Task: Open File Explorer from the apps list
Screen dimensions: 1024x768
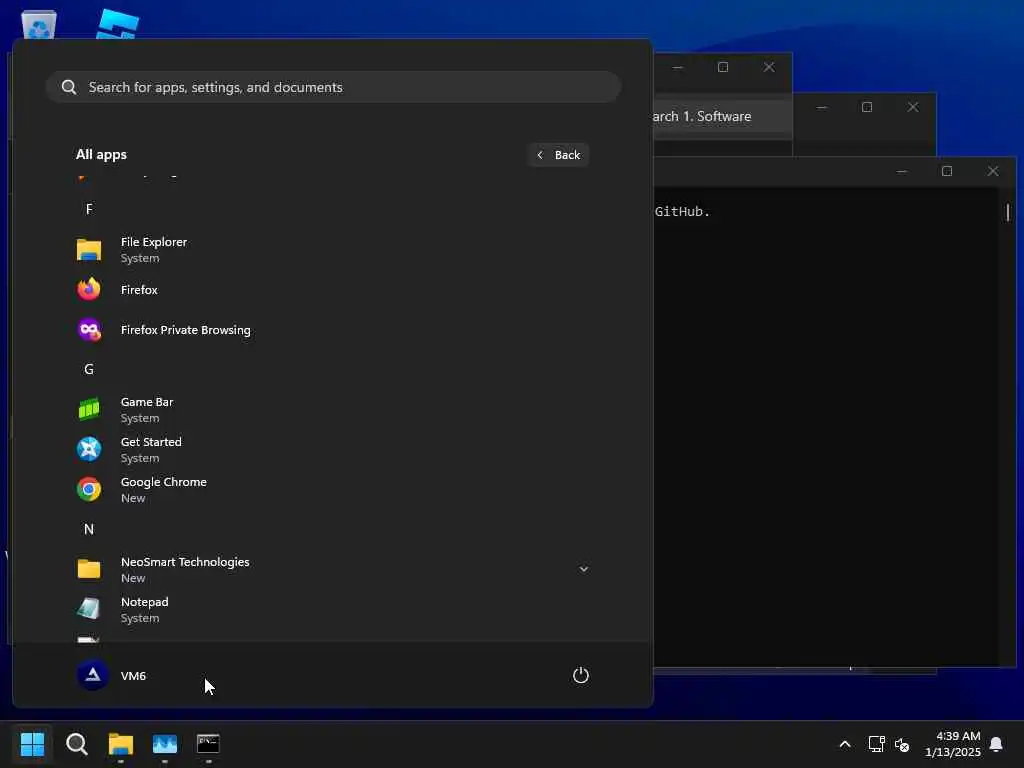Action: click(x=333, y=249)
